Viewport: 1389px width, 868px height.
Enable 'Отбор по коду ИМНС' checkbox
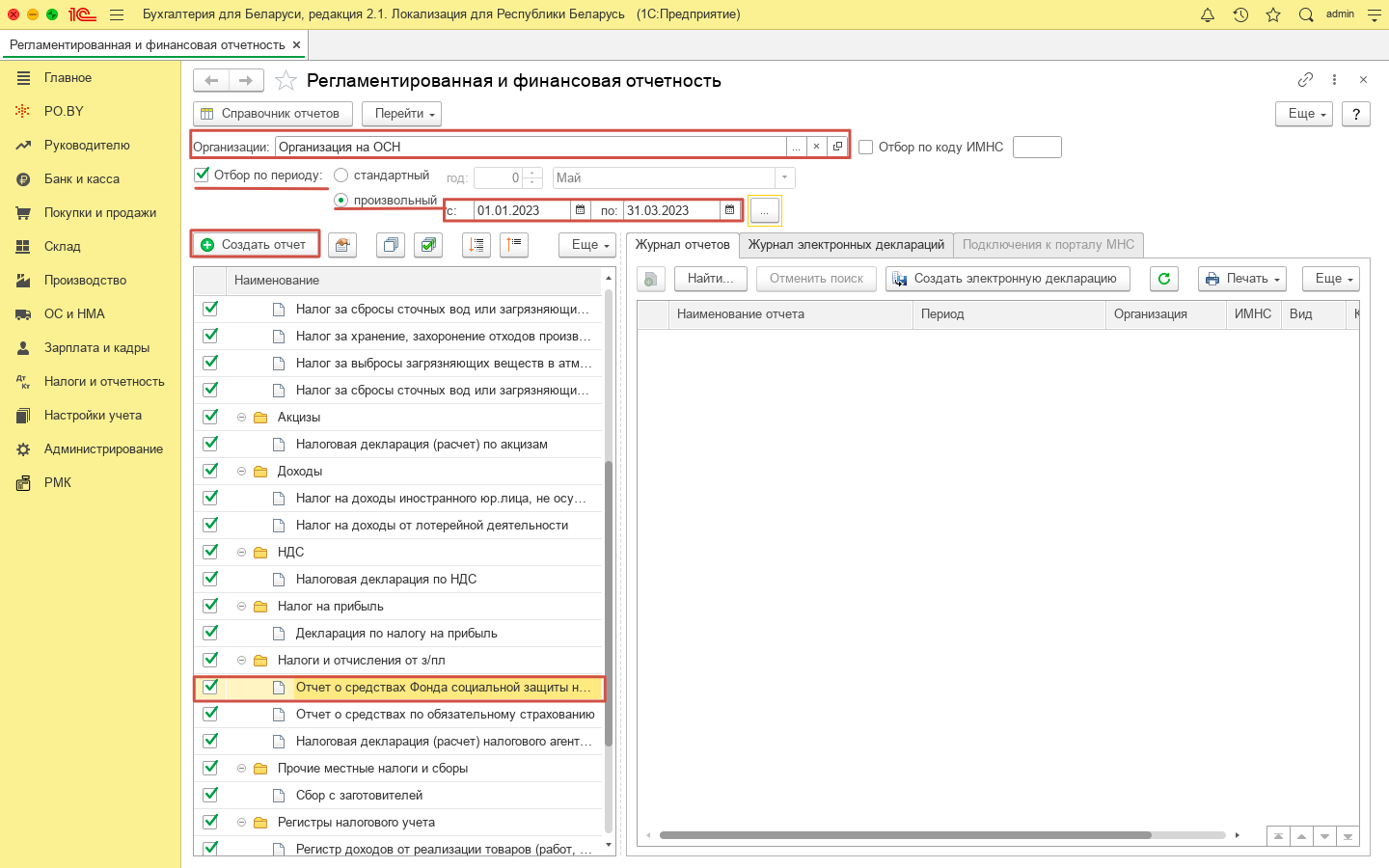pyautogui.click(x=866, y=148)
